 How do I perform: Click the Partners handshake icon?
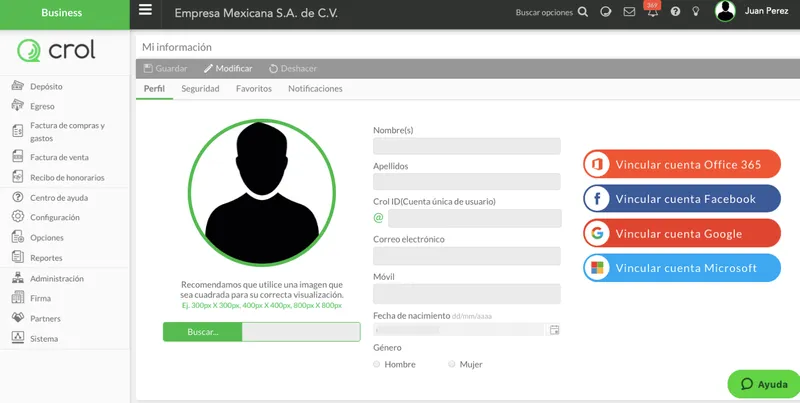point(18,317)
